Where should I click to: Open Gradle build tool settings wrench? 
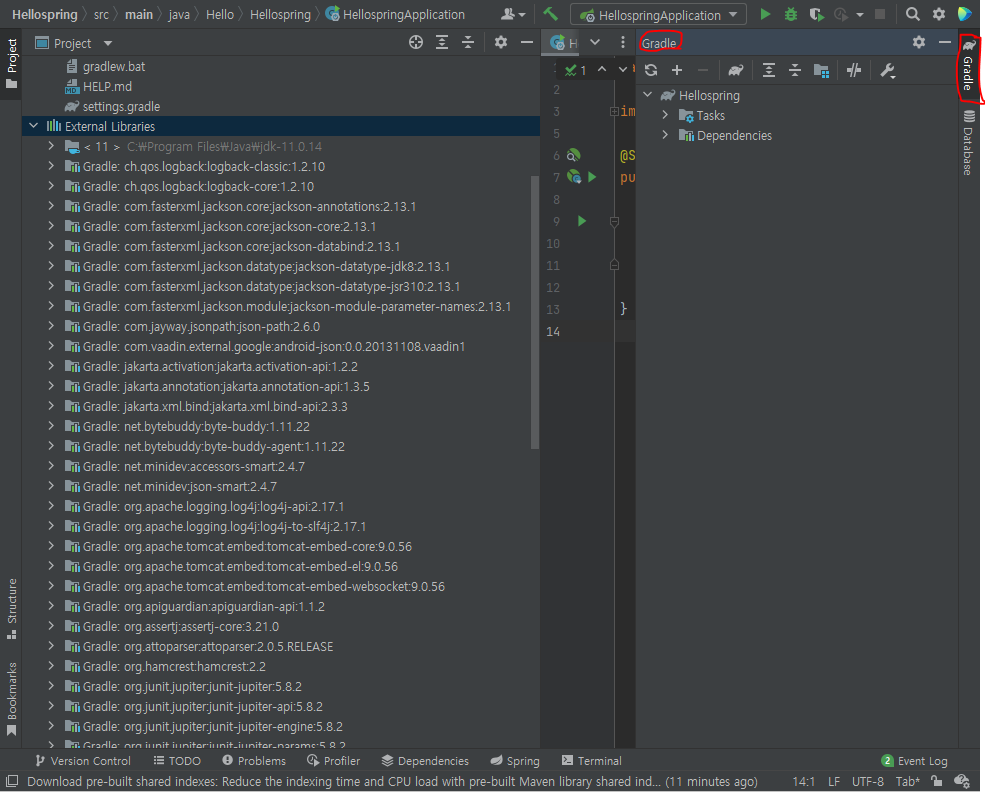pos(887,70)
